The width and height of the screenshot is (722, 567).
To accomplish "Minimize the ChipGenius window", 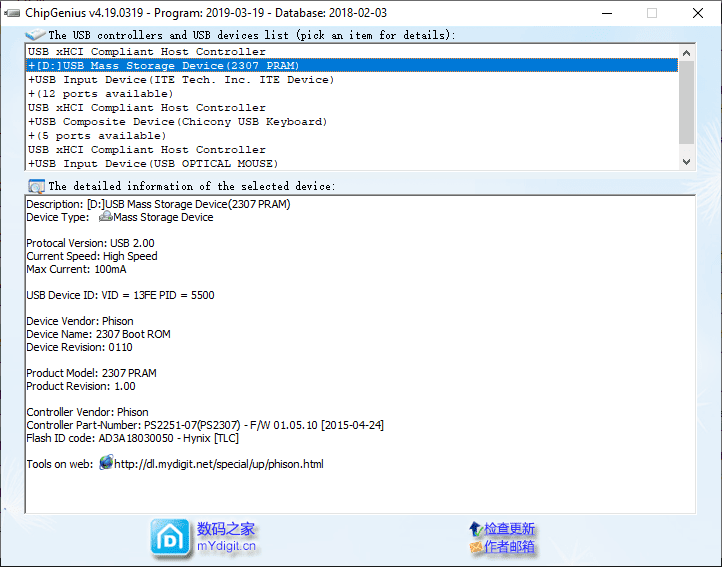I will pos(607,13).
